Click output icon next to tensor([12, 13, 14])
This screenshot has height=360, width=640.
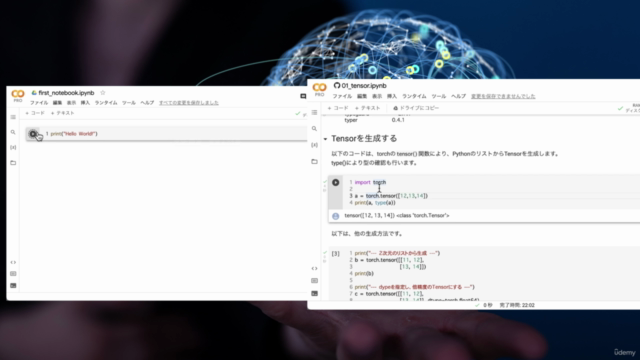point(336,216)
